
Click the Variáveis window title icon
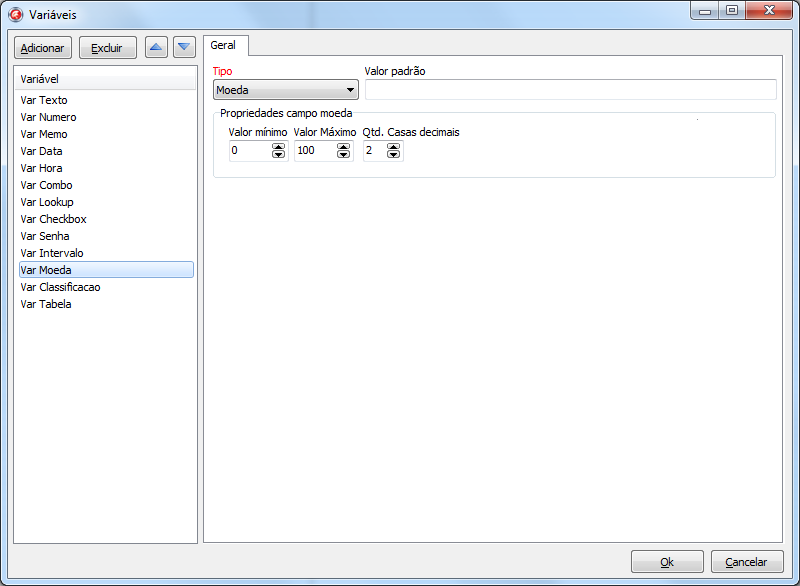click(16, 15)
